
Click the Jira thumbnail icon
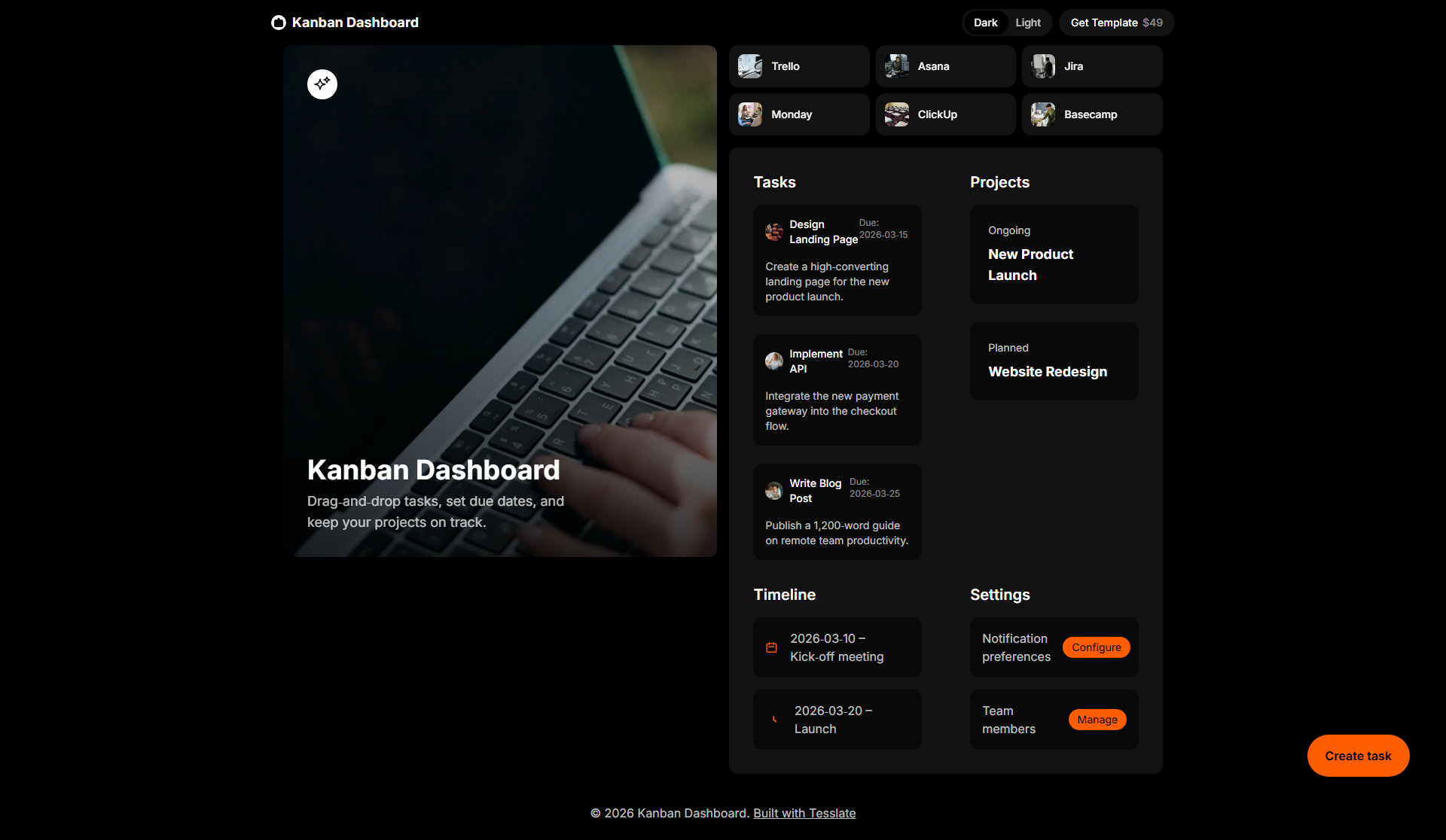[x=1043, y=66]
